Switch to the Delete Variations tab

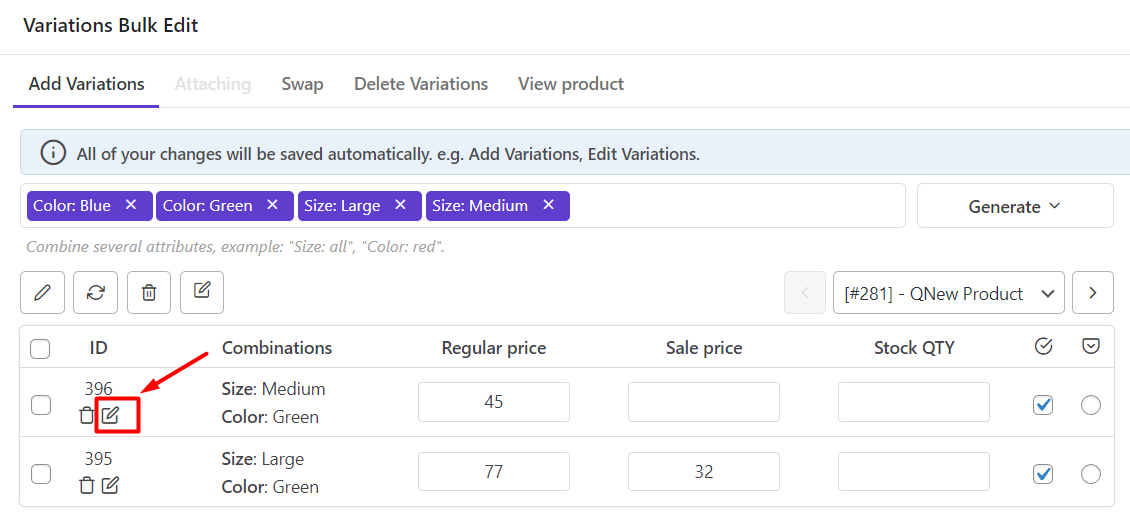click(x=421, y=84)
